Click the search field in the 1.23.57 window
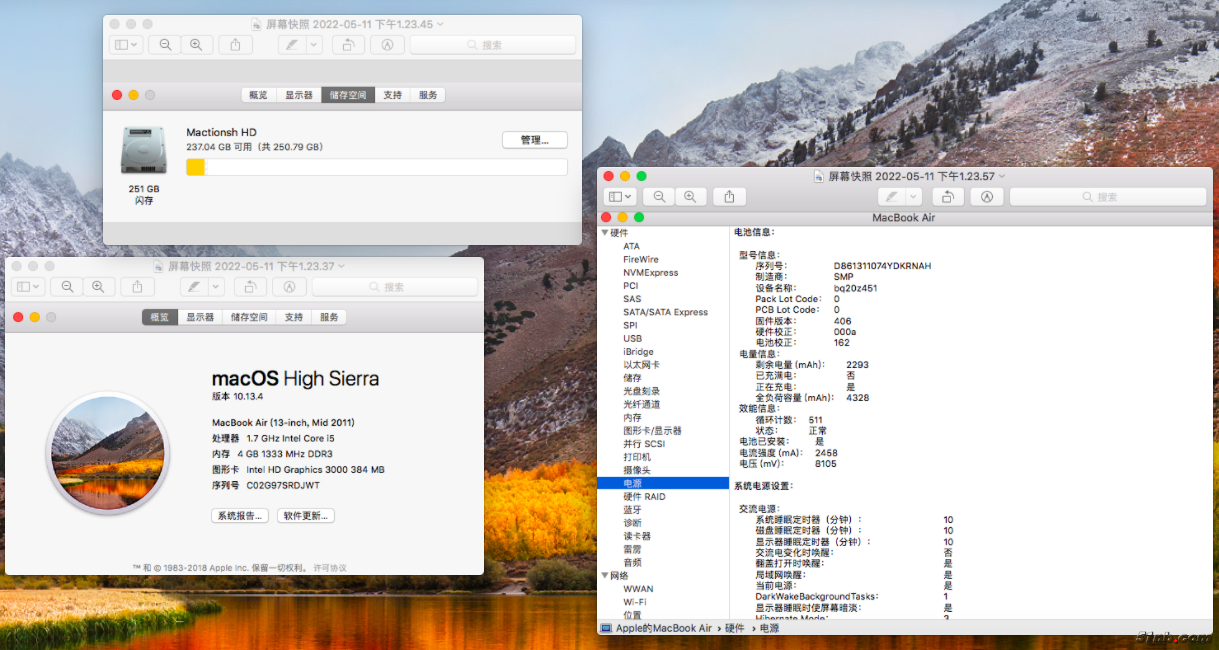This screenshot has width=1219, height=650. coord(1108,197)
